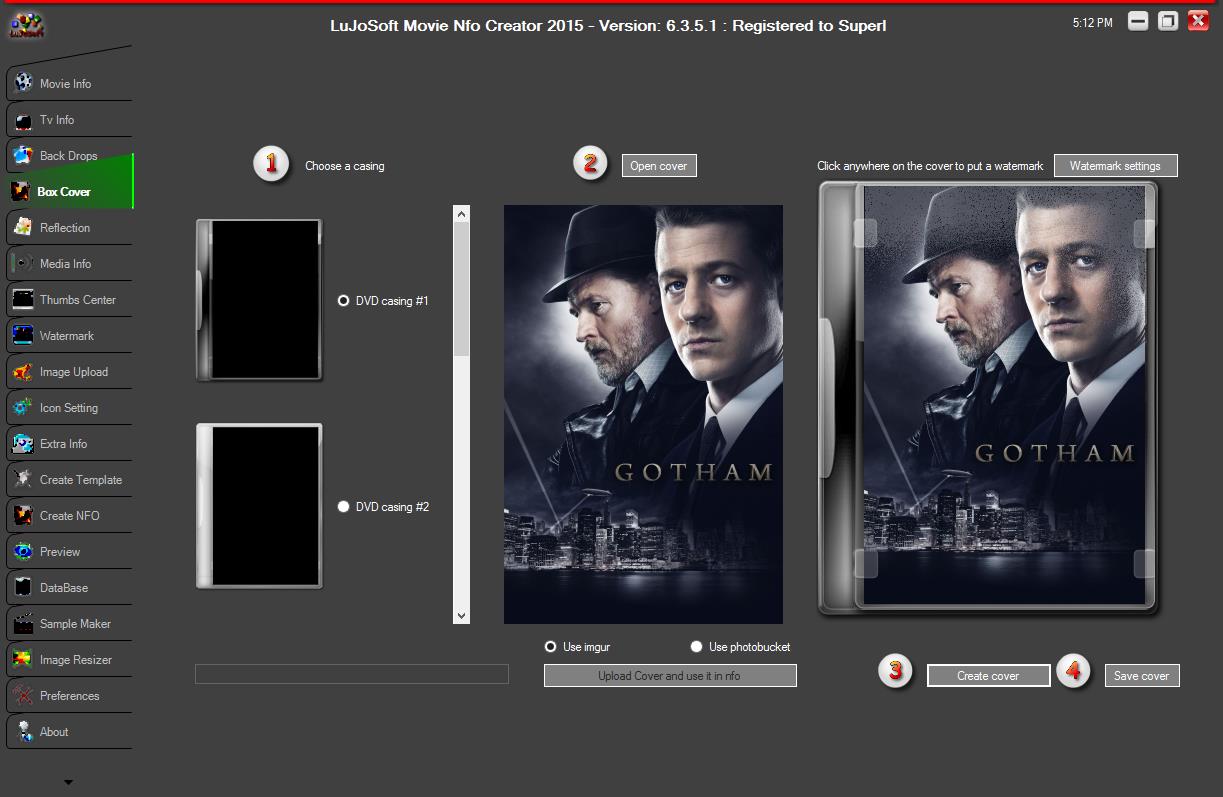Image resolution: width=1223 pixels, height=797 pixels.
Task: Click the Create cover button
Action: 988,676
